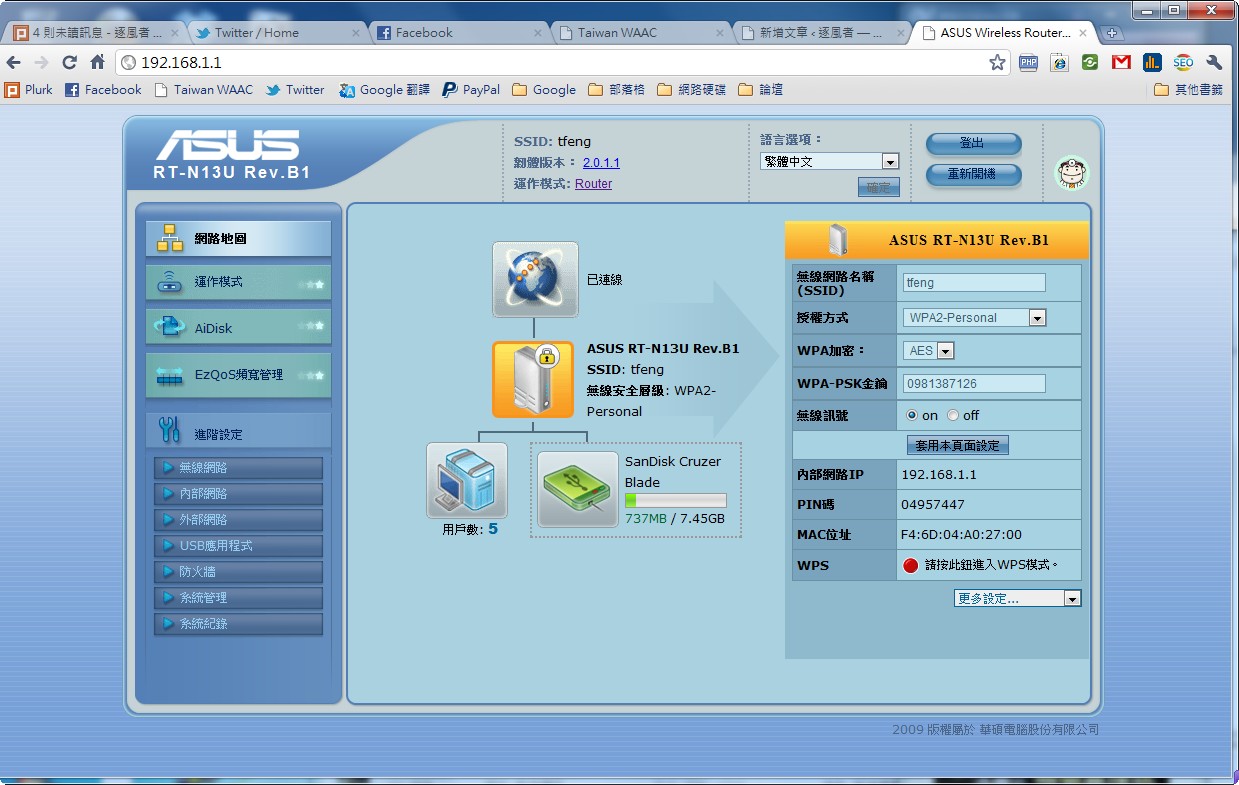Open the Google 翻譯 bookmark
This screenshot has width=1239, height=785.
pos(384,89)
